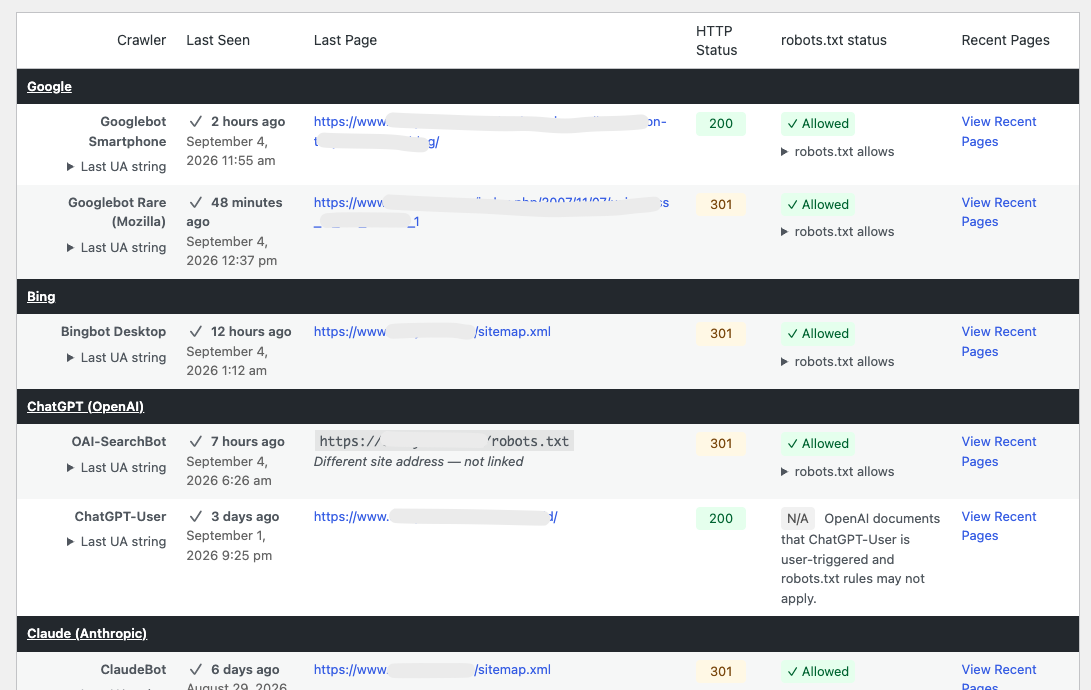This screenshot has width=1091, height=690.
Task: Click the ClaudeBot crawler name
Action: [134, 670]
